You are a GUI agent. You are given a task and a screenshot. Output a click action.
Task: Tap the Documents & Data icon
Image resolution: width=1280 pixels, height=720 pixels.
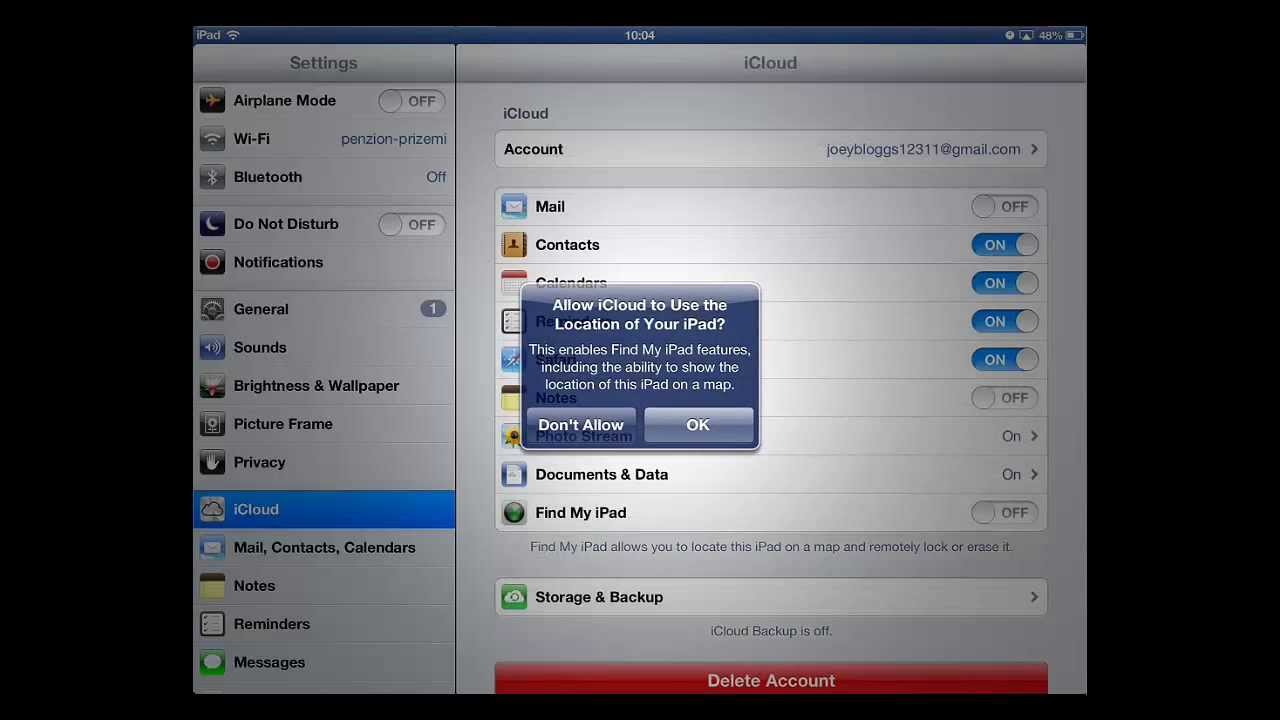tap(514, 474)
